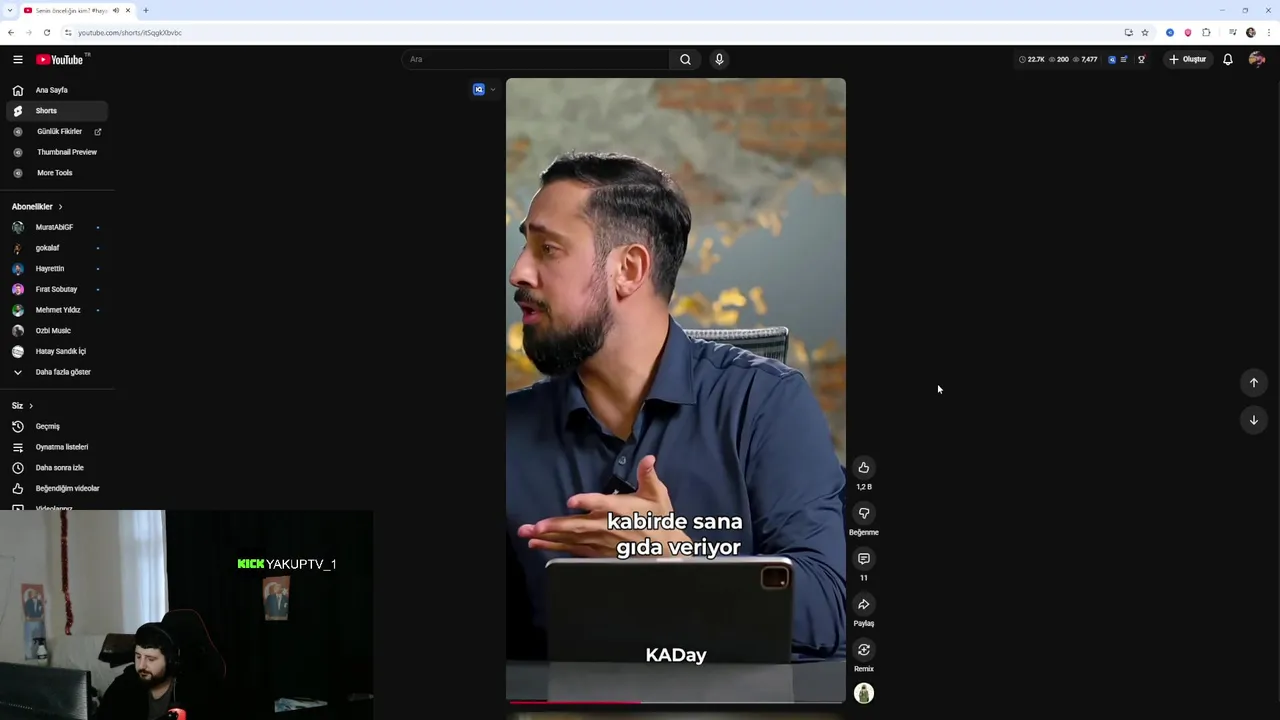This screenshot has height=720, width=1280.
Task: Open the Chrome three-dot menu
Action: tap(1269, 32)
